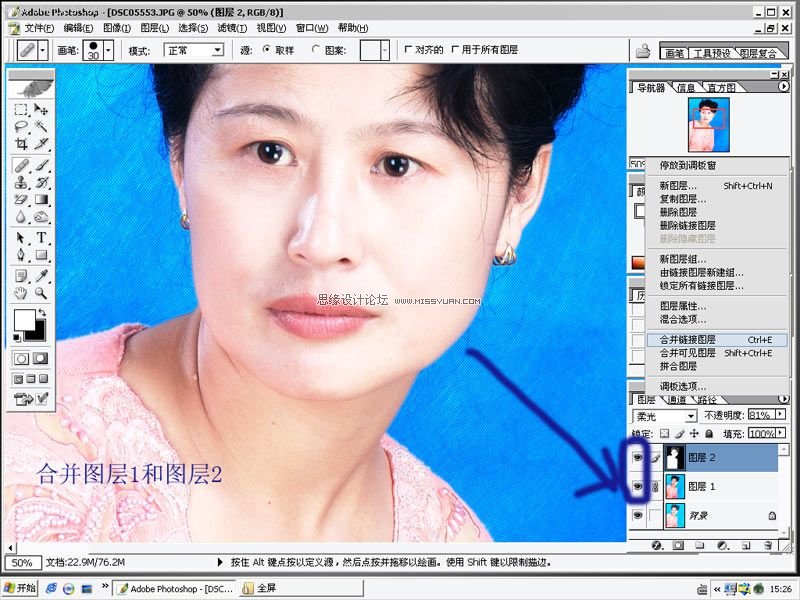Switch to the 通道 tab
Screen dimensions: 800x600
[677, 401]
